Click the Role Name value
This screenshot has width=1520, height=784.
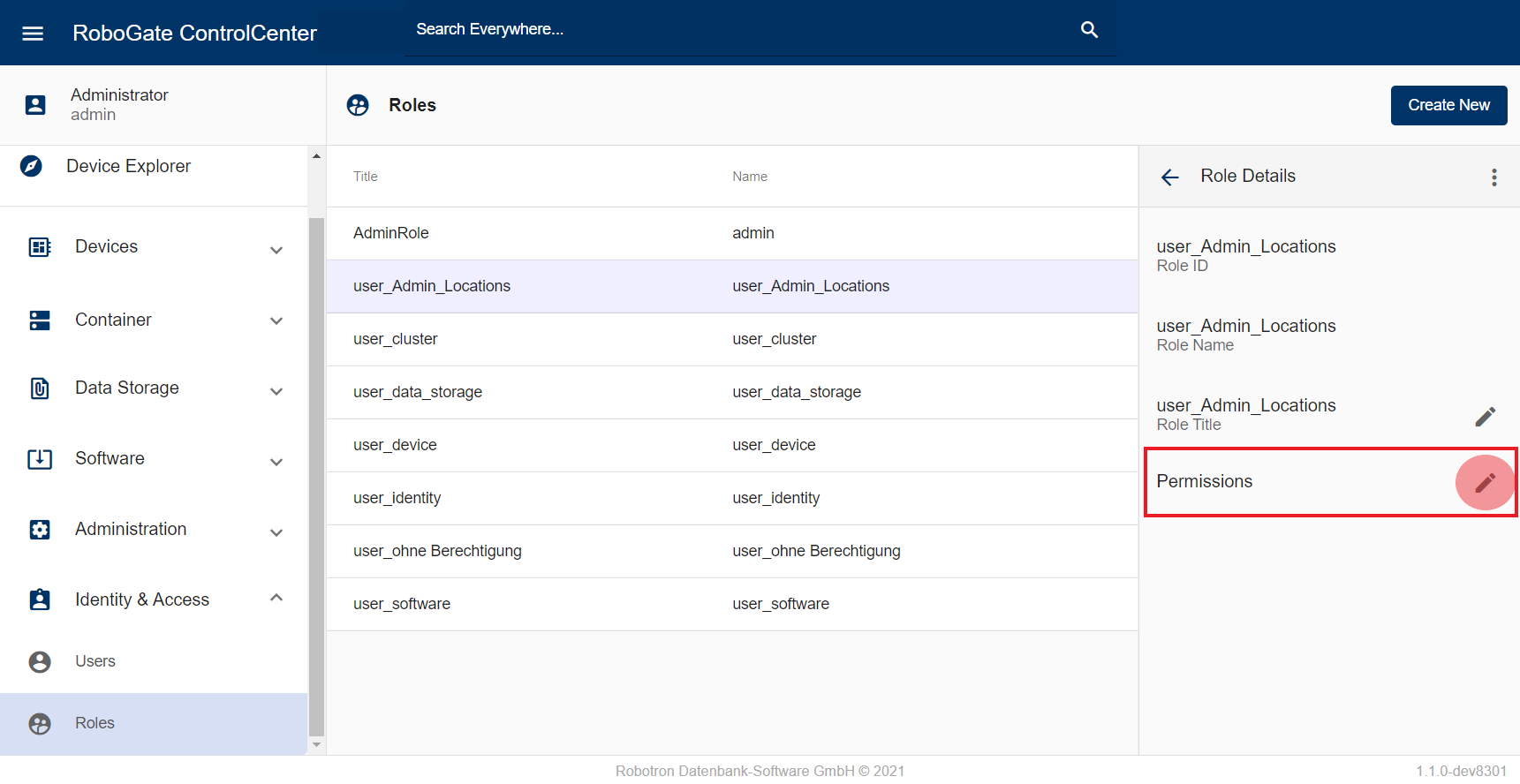[1246, 326]
